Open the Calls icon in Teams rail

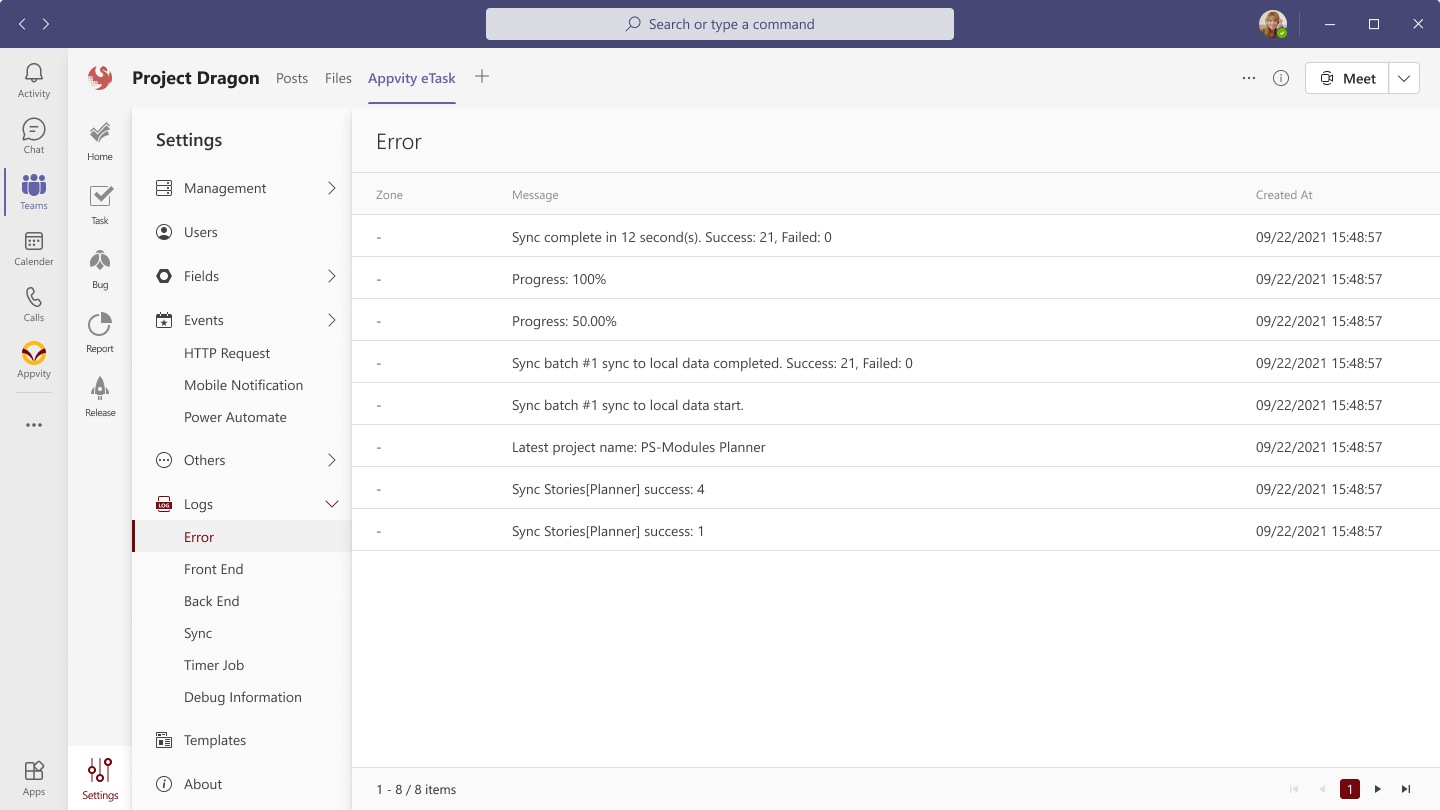coord(34,304)
